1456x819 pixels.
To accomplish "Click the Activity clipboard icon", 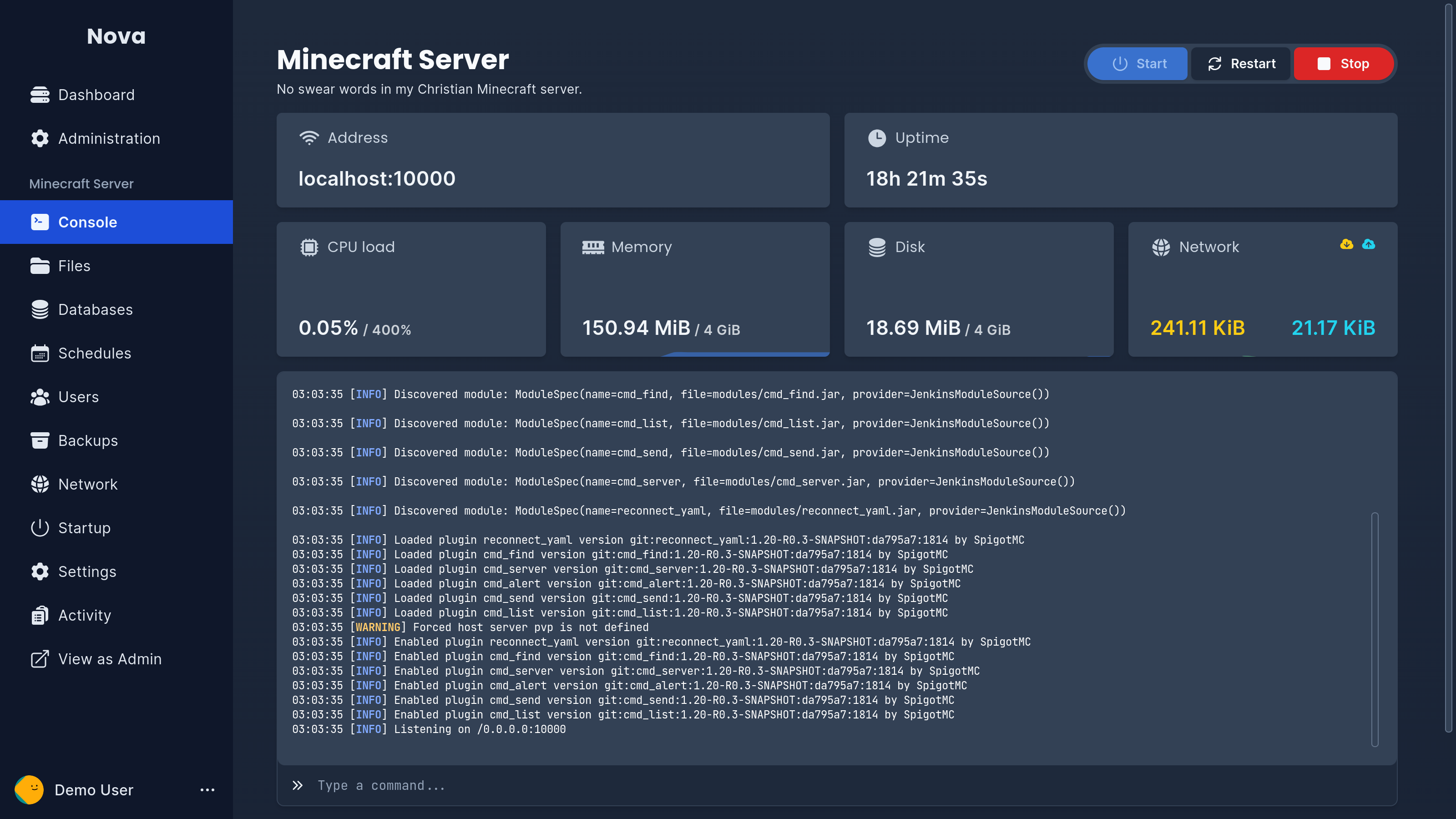I will click(x=40, y=616).
